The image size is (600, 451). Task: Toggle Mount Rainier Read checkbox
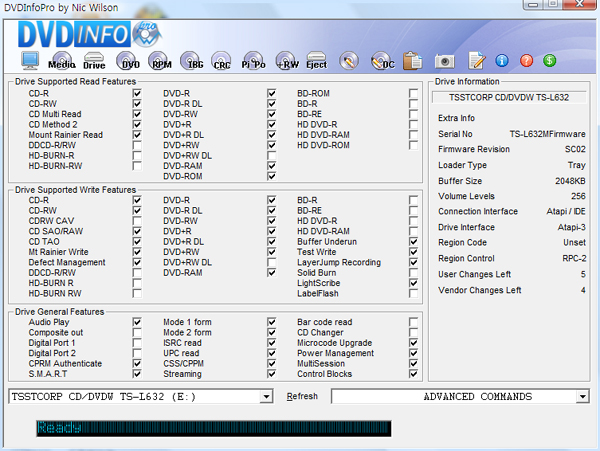[x=137, y=135]
